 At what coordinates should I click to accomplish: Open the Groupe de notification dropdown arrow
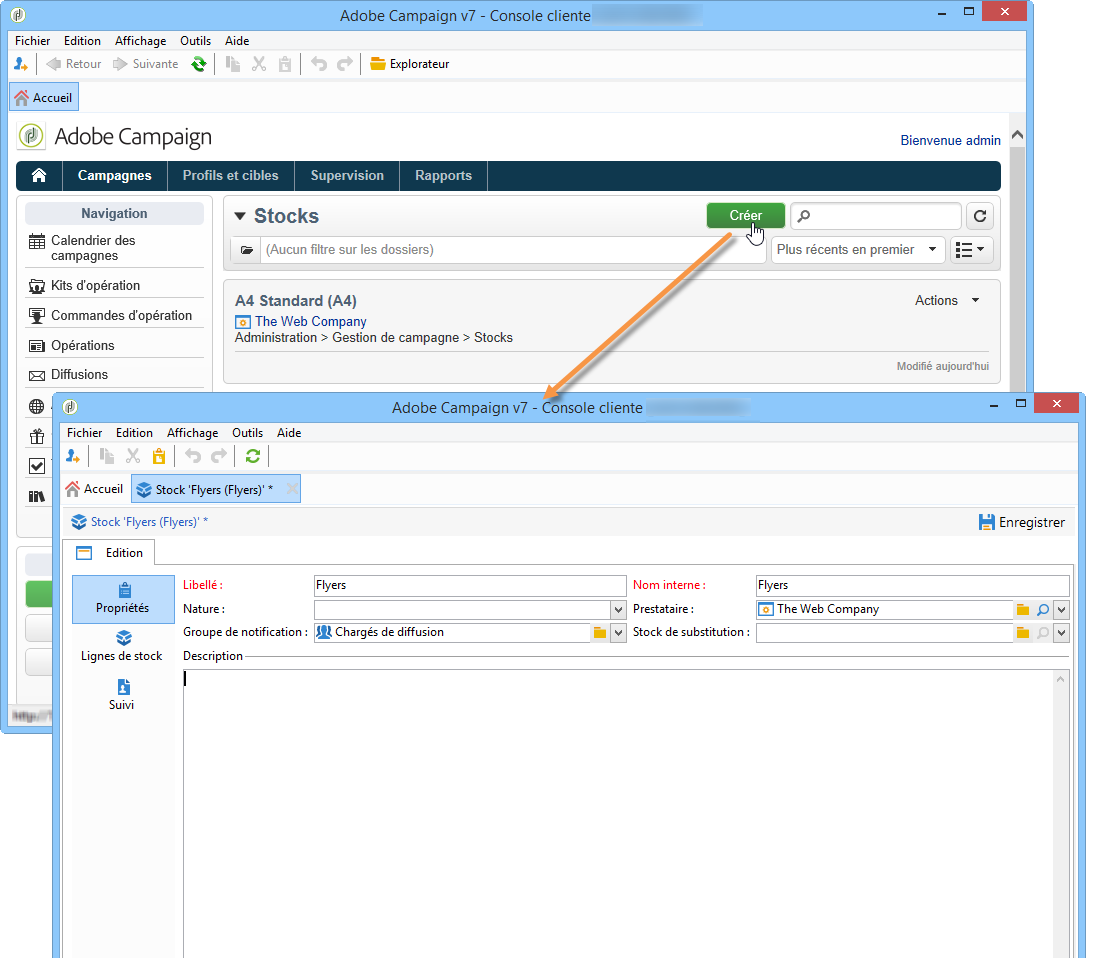point(618,633)
